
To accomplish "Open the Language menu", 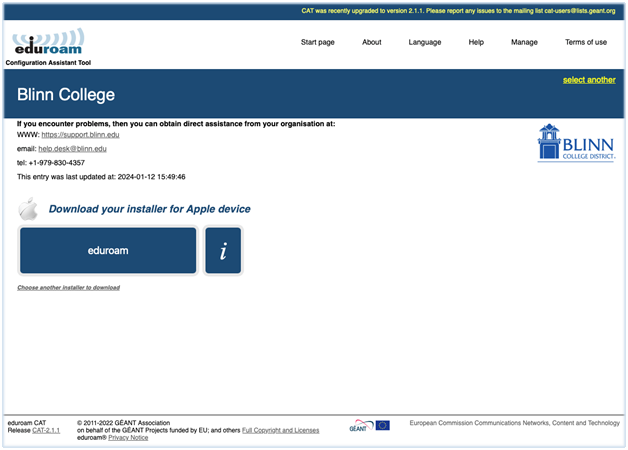I will pyautogui.click(x=425, y=42).
